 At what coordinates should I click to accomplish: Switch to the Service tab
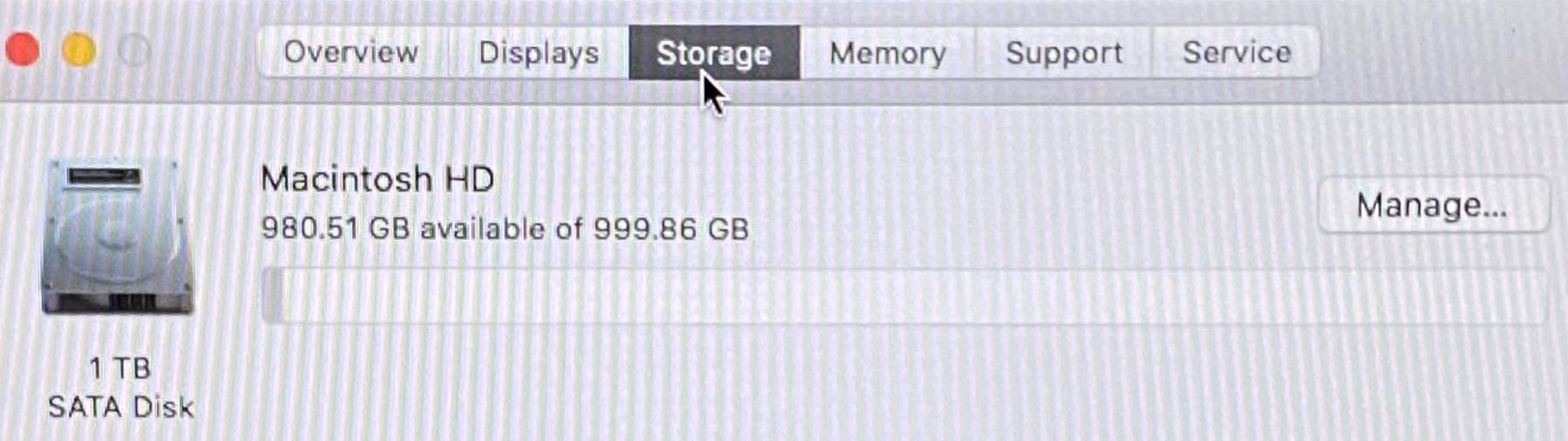pos(1236,52)
